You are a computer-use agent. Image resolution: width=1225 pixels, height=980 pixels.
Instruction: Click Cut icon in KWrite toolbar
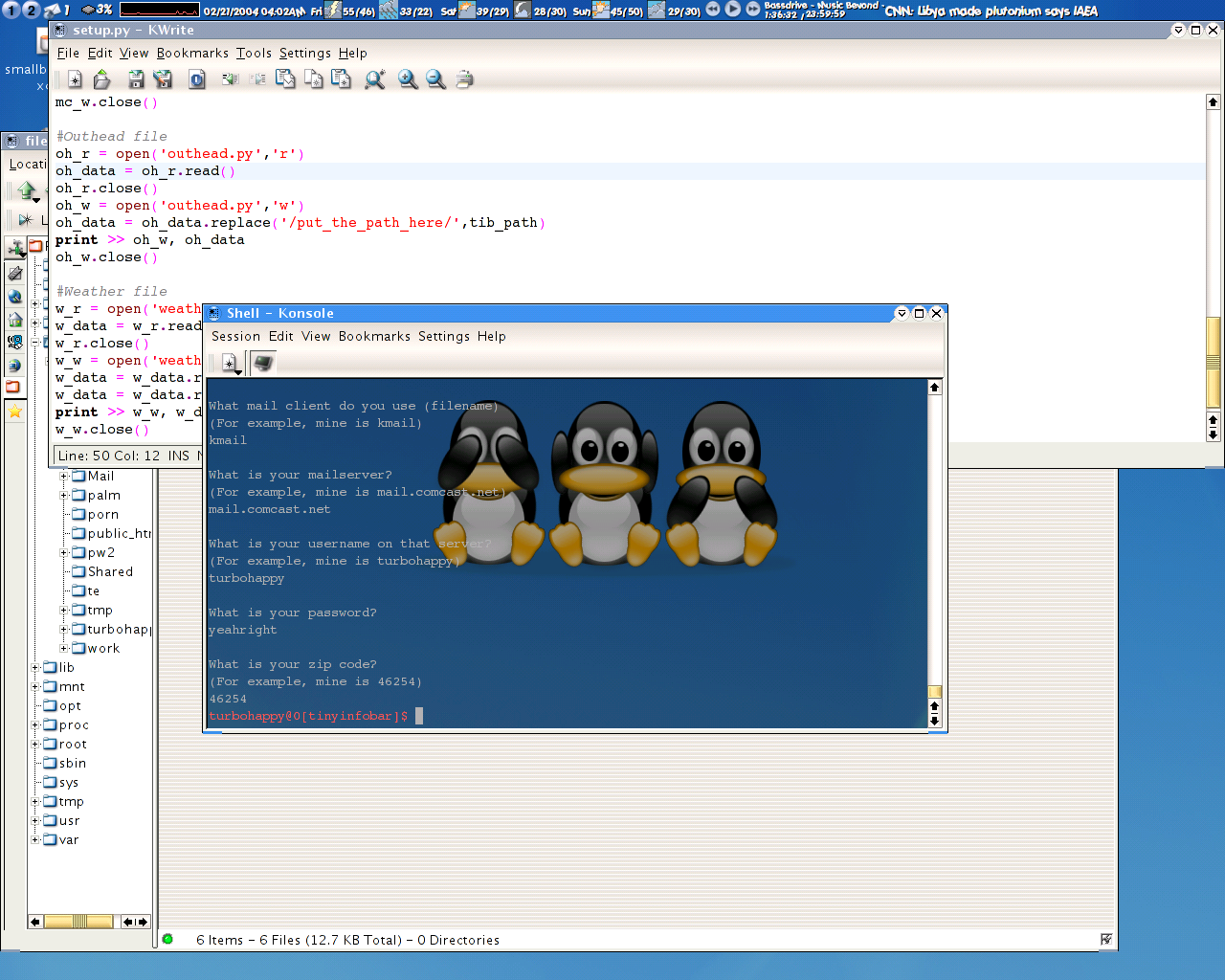coord(285,79)
